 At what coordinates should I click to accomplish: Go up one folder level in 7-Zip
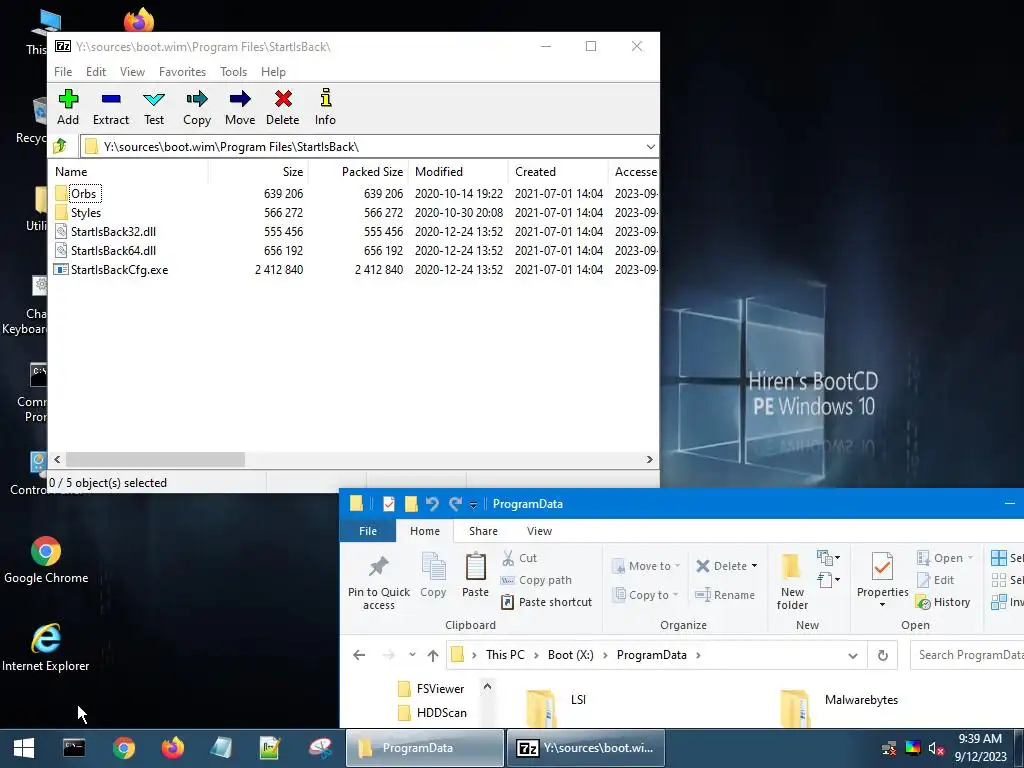(60, 146)
